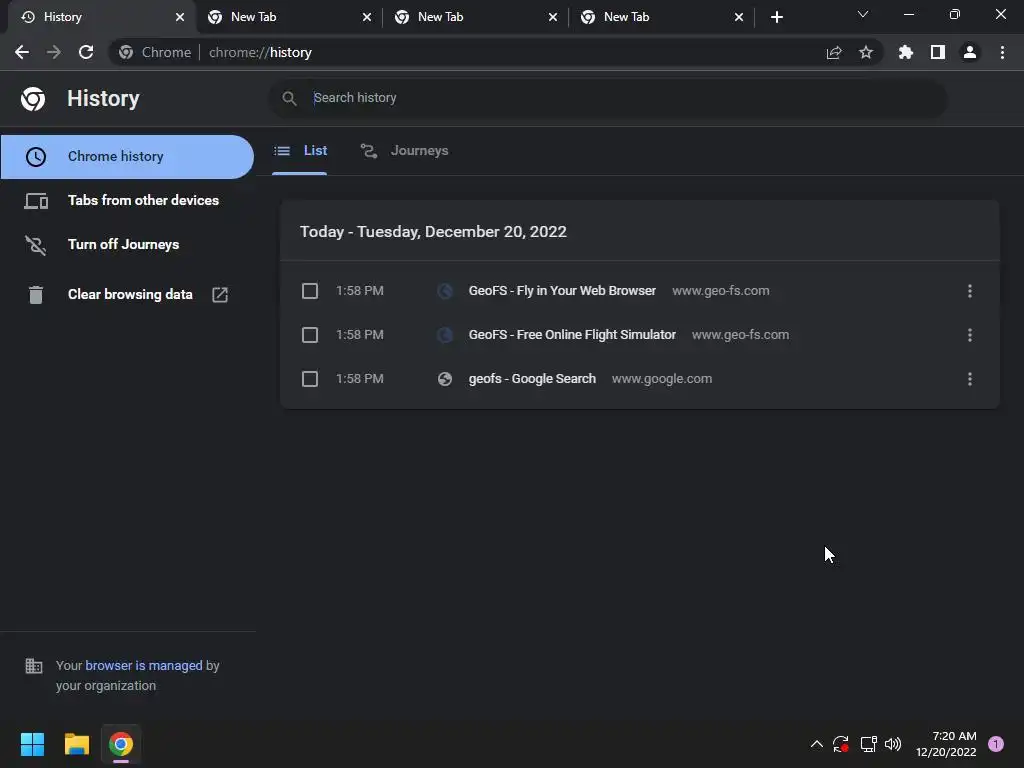
Task: Click the www.google.com domain text
Action: [x=662, y=379]
